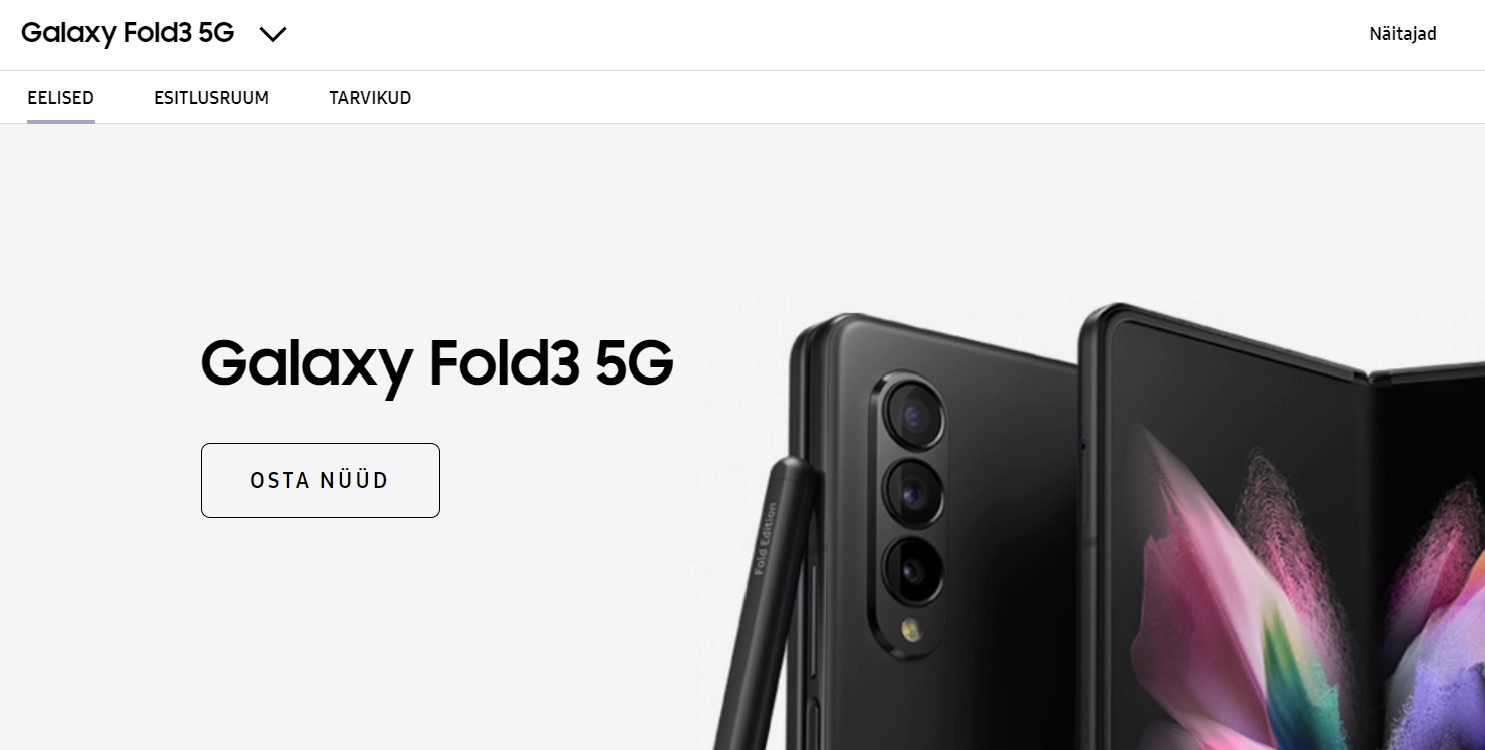Click the middle rear camera lens
The width and height of the screenshot is (1485, 750).
point(912,492)
